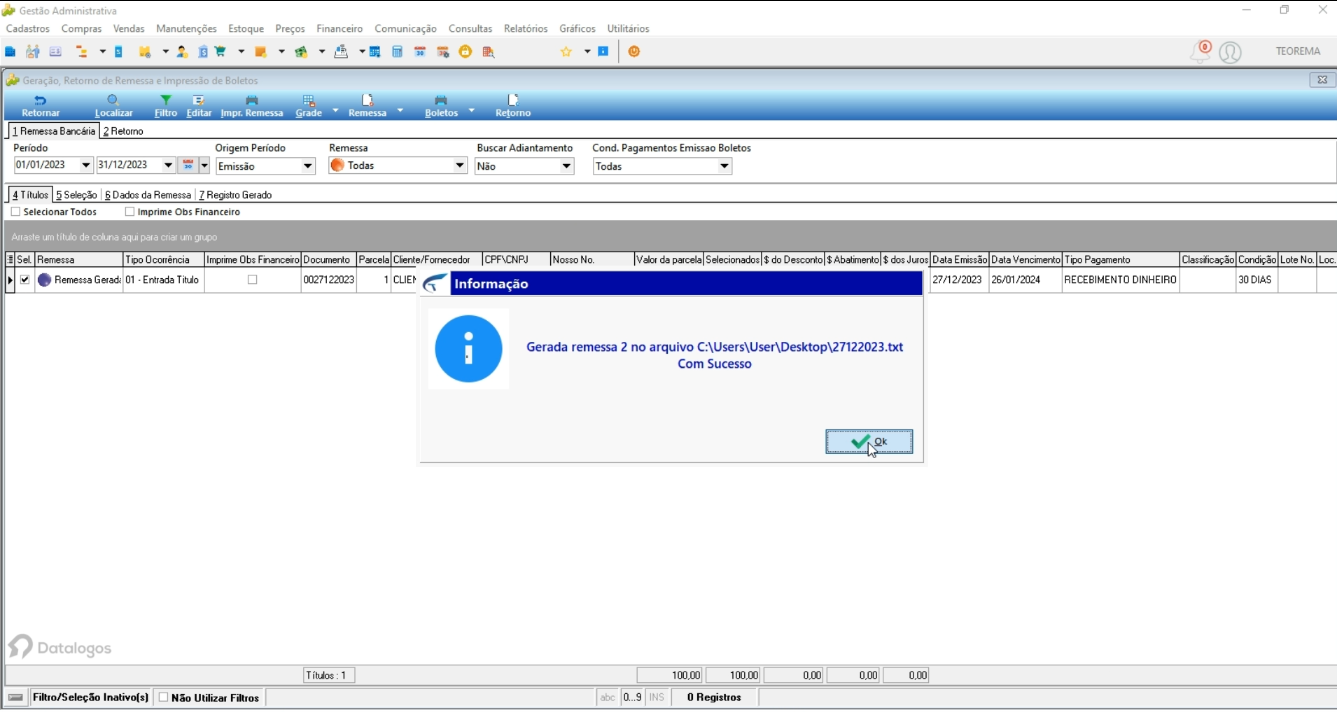Switch to the 5 Seleção tab

pyautogui.click(x=76, y=195)
